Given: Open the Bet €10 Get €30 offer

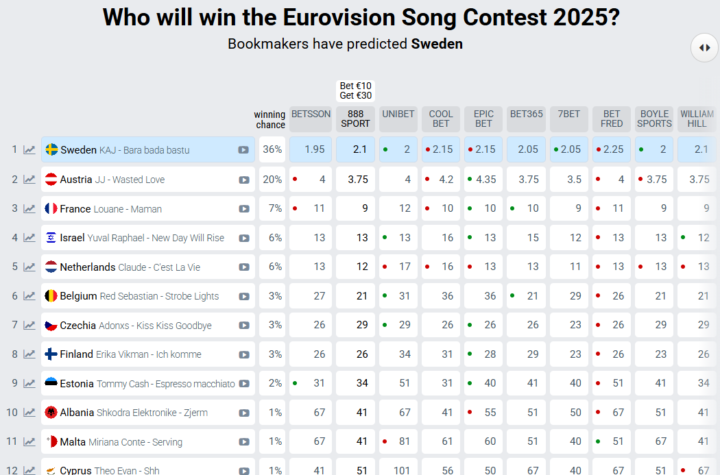Looking at the screenshot, I should click(355, 90).
